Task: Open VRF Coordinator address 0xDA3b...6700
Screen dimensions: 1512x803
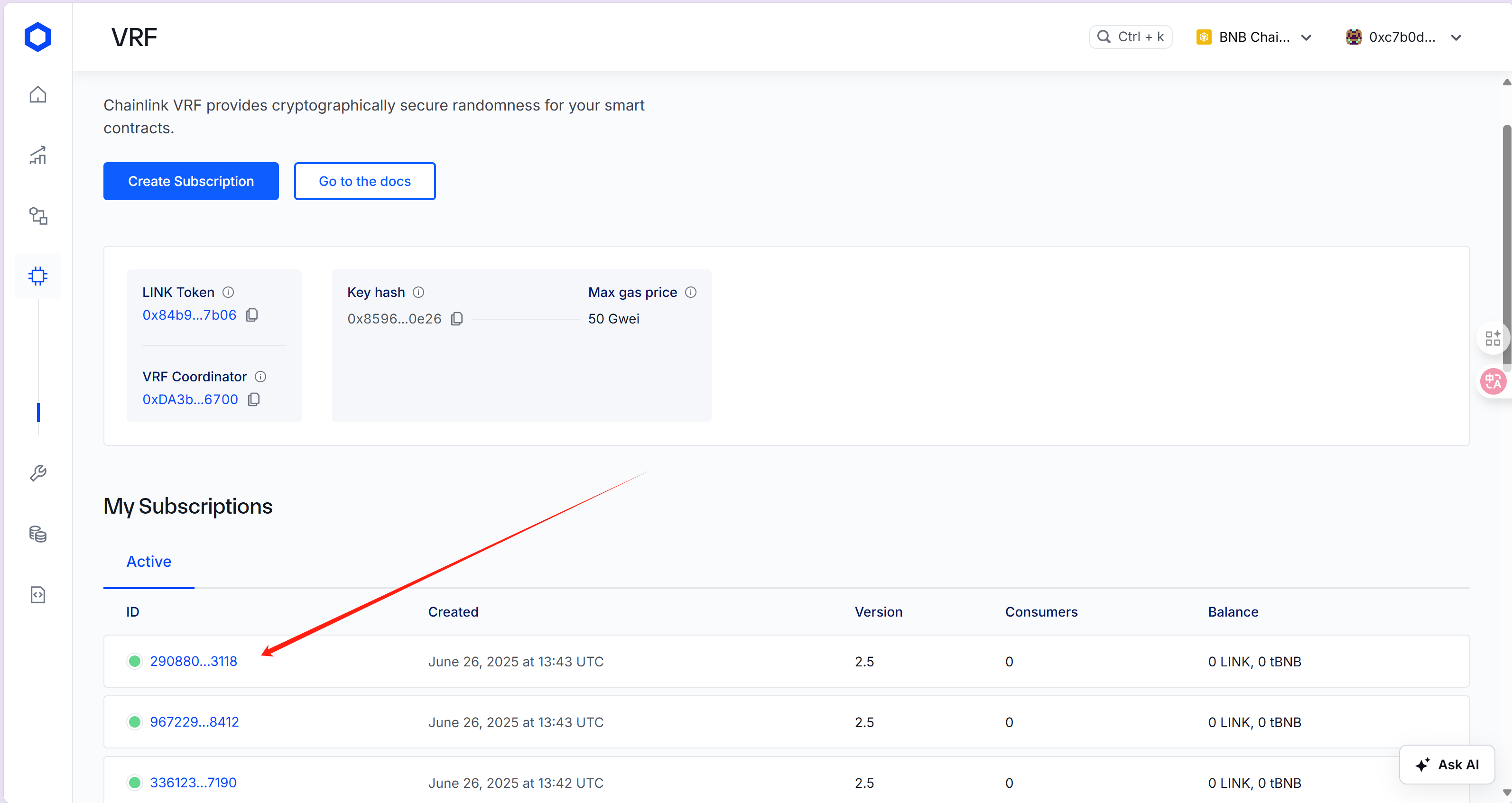Action: pyautogui.click(x=190, y=400)
